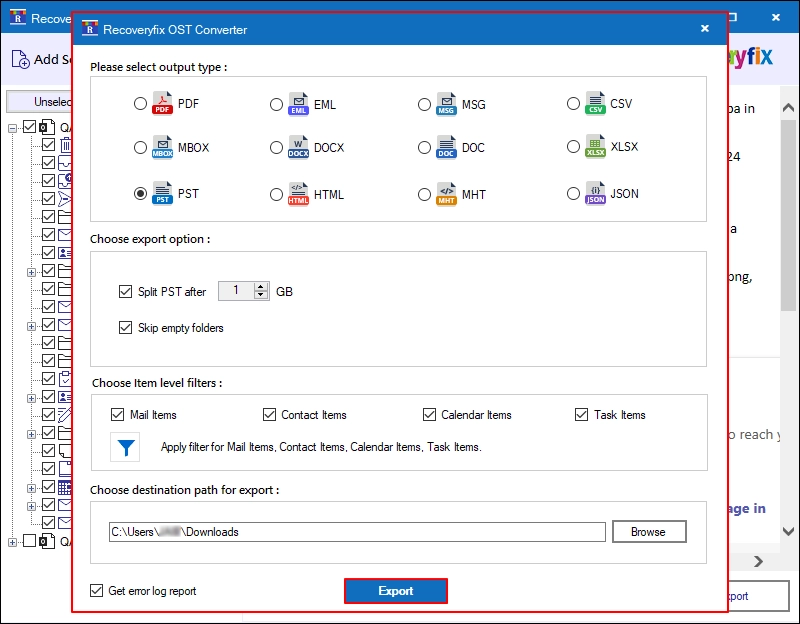
Task: Click the DOC file format icon
Action: coord(446,147)
